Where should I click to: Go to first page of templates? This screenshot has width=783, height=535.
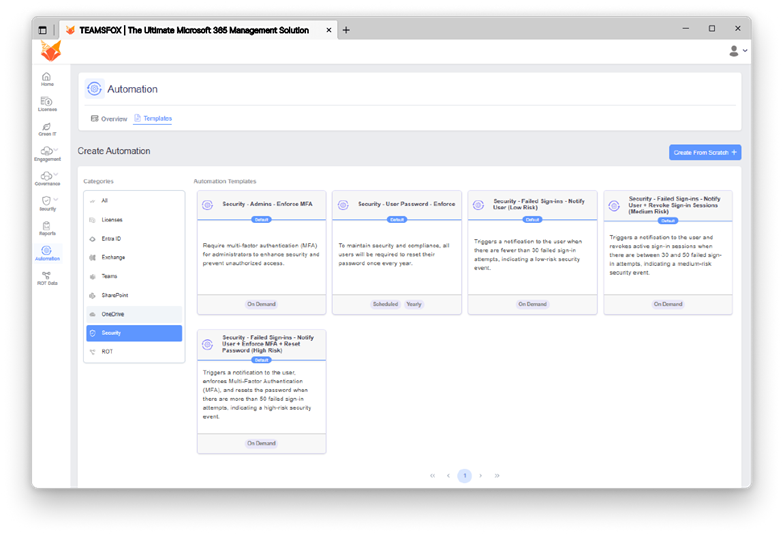(x=432, y=476)
